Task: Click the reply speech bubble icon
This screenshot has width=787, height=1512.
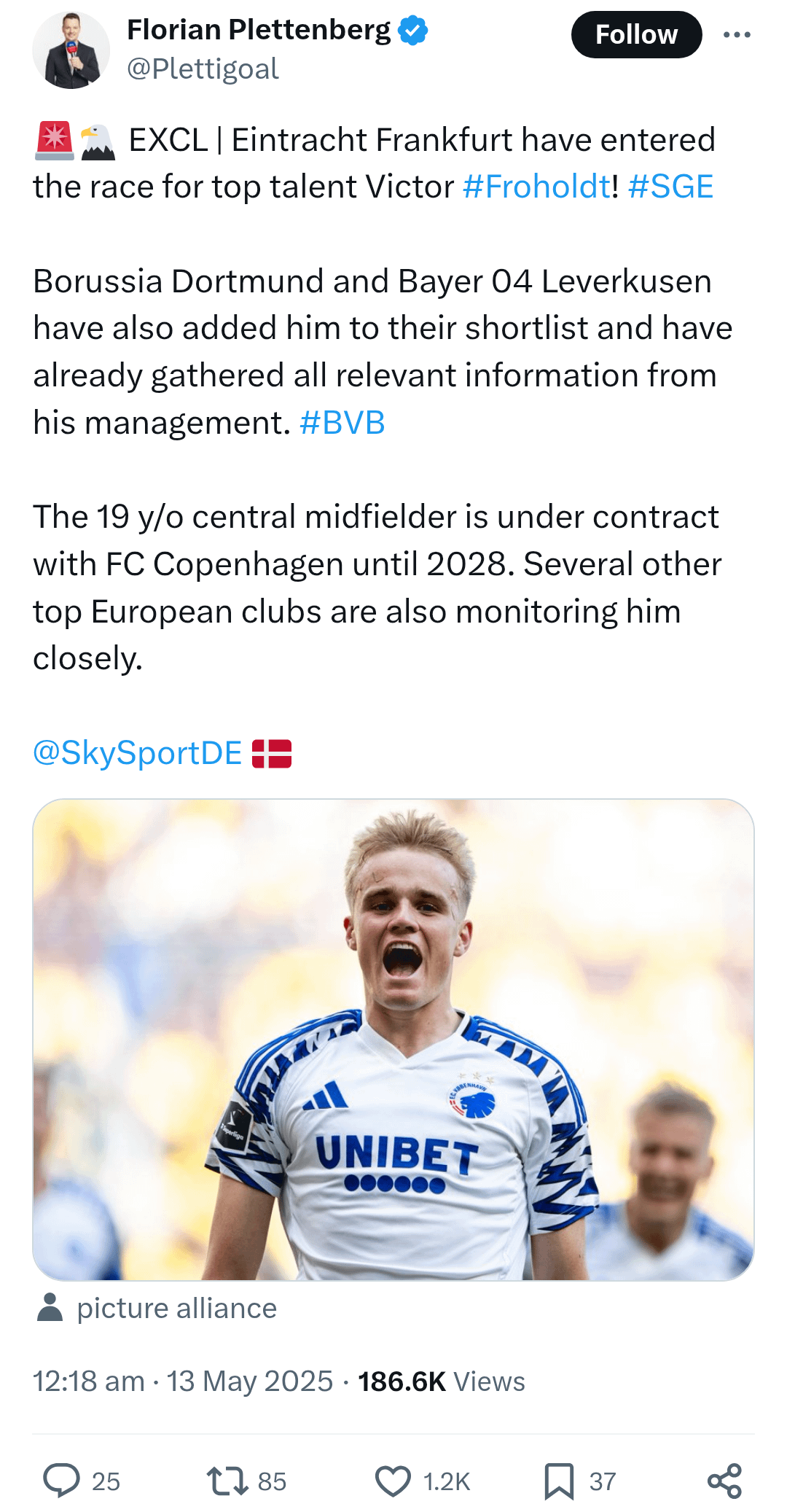Action: pos(62,1481)
